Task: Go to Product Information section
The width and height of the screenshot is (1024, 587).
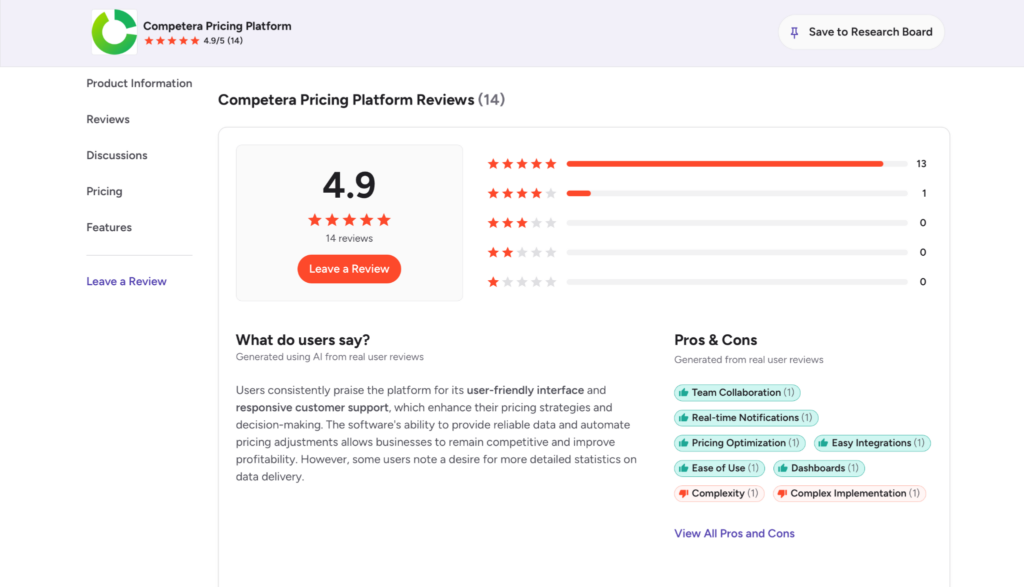Action: 139,84
